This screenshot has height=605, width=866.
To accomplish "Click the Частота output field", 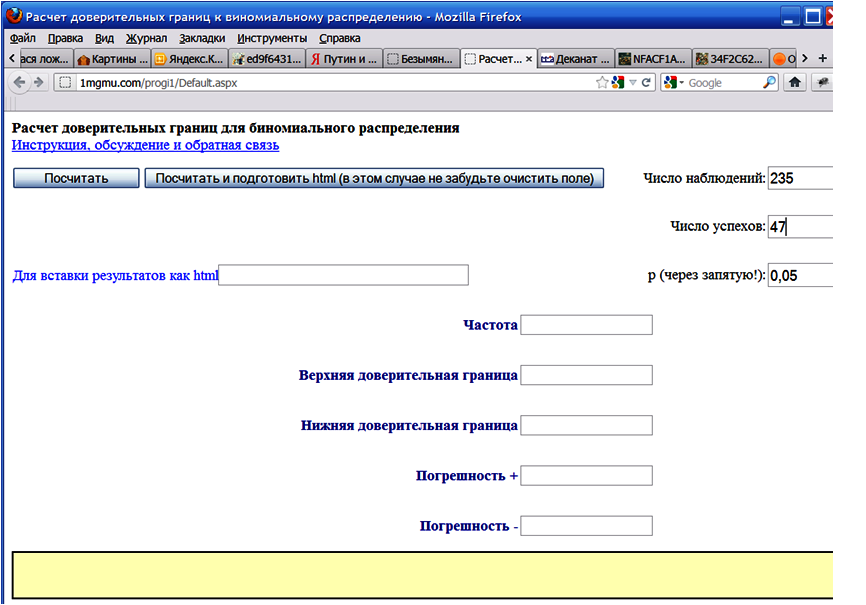I will (x=587, y=325).
